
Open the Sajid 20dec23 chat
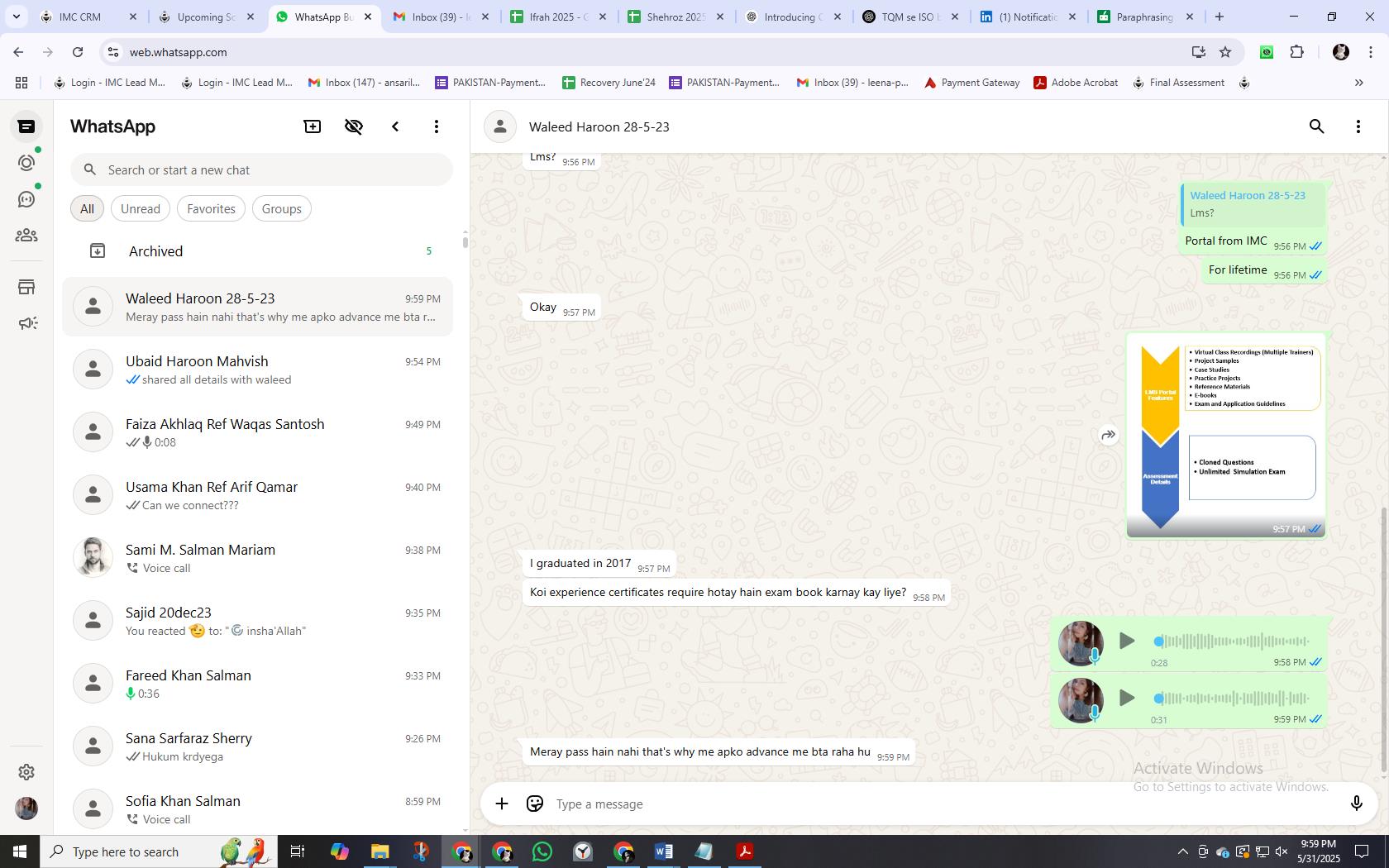tap(258, 621)
